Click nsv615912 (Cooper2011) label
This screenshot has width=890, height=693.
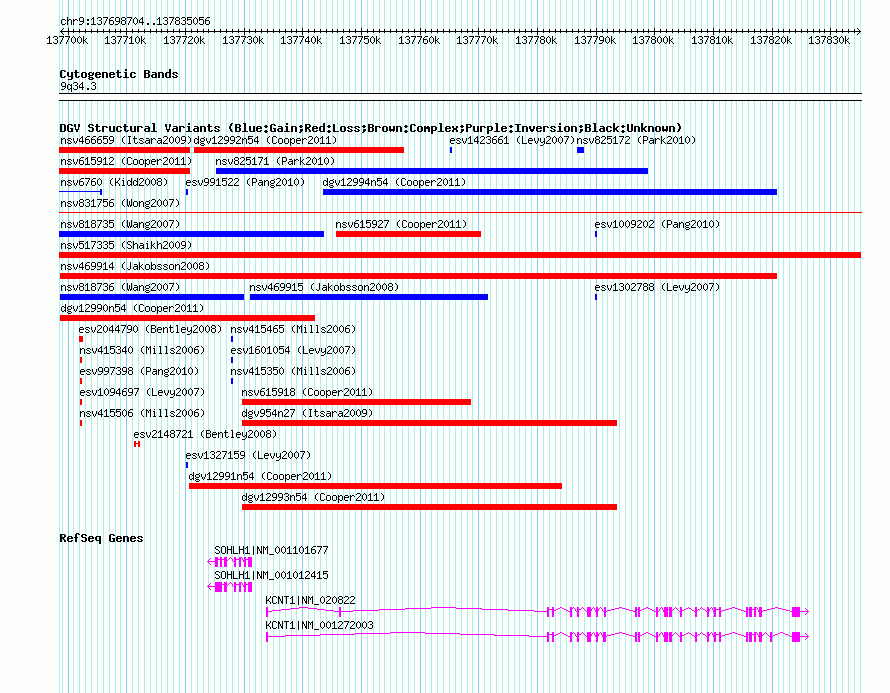coord(126,161)
